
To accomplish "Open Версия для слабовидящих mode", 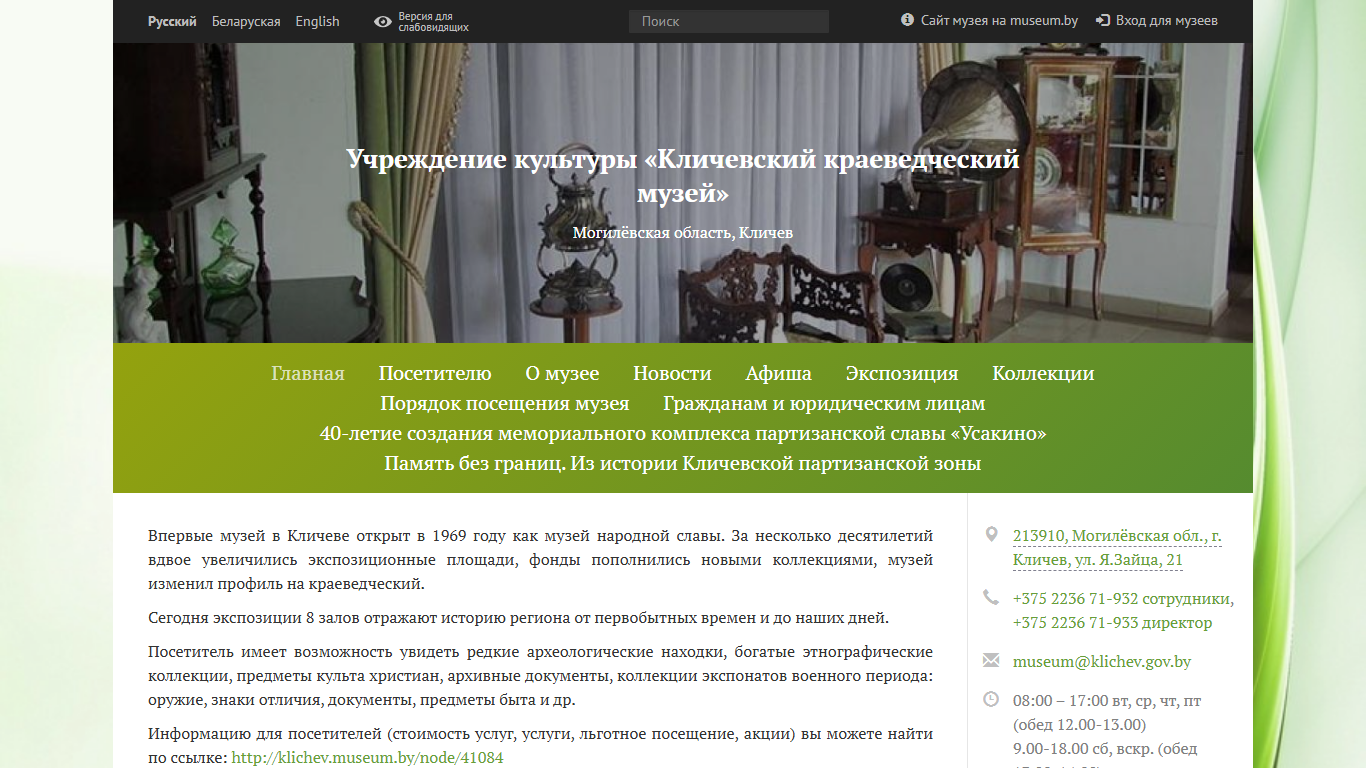I will (433, 22).
